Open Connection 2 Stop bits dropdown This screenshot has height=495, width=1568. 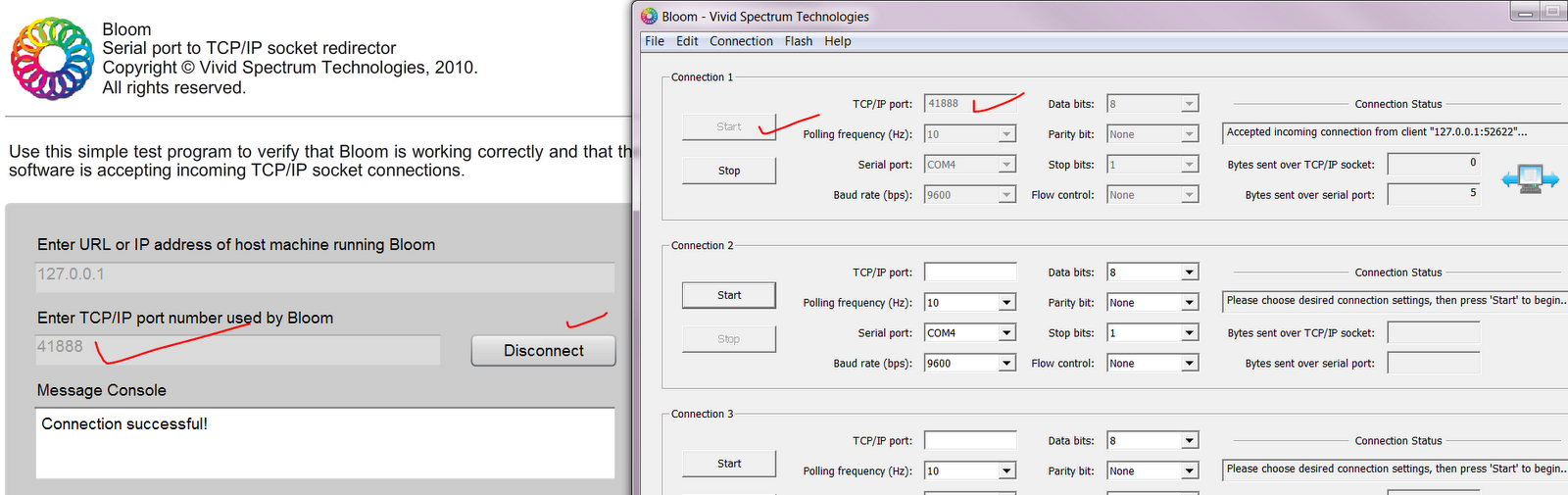1152,333
